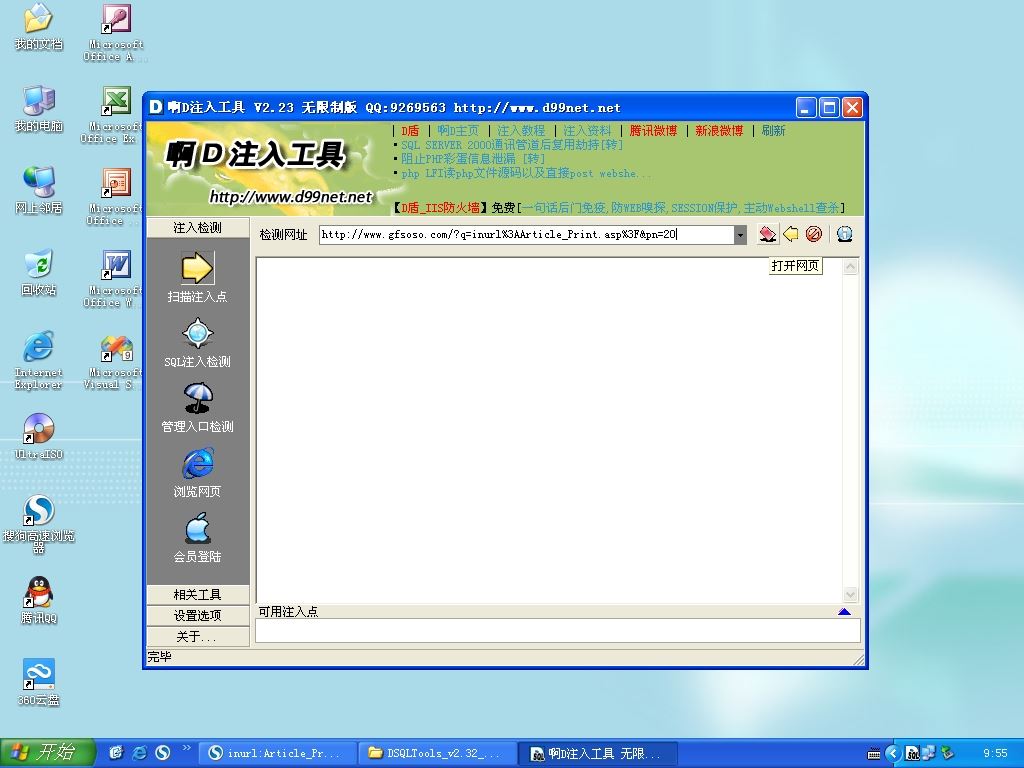Click the IE quick launch icon in taskbar
The image size is (1024, 768).
(139, 752)
